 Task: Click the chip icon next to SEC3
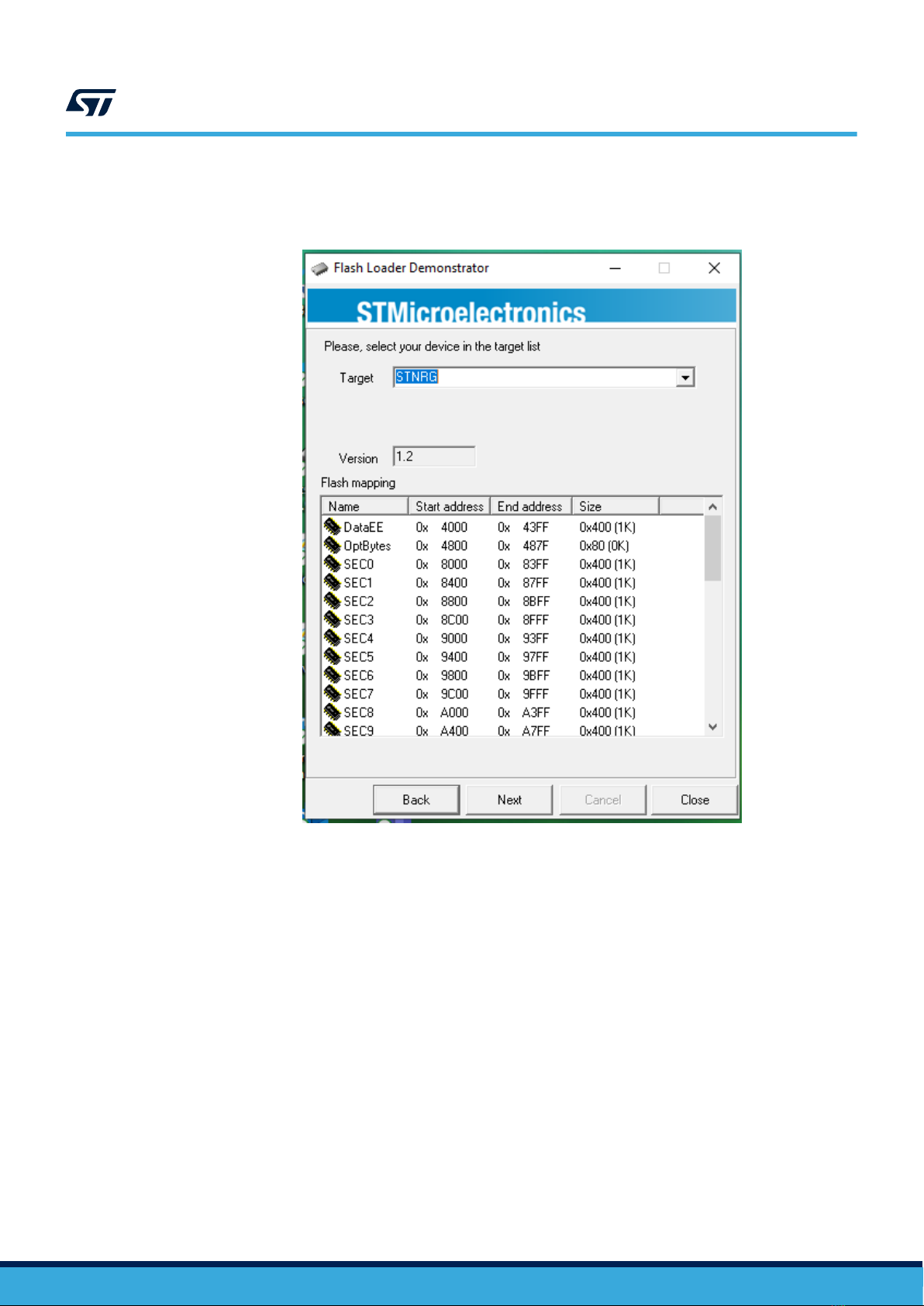pos(333,620)
